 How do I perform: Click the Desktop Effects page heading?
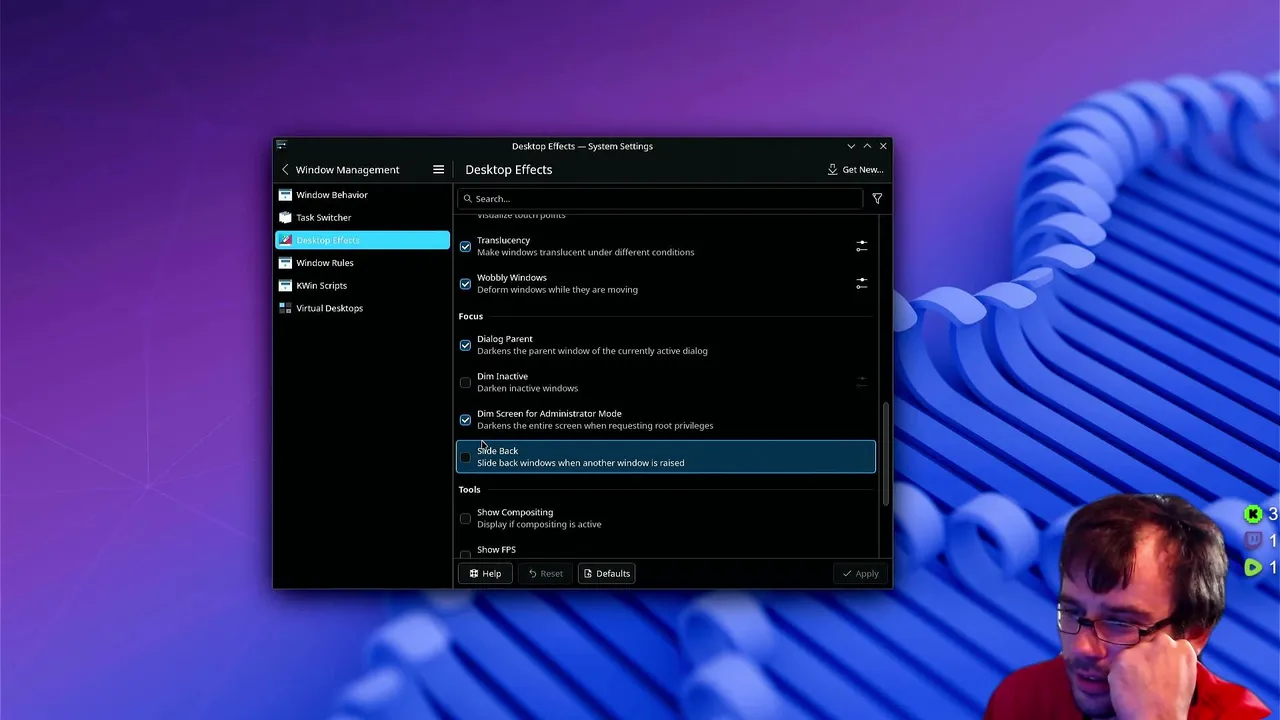pyautogui.click(x=508, y=170)
